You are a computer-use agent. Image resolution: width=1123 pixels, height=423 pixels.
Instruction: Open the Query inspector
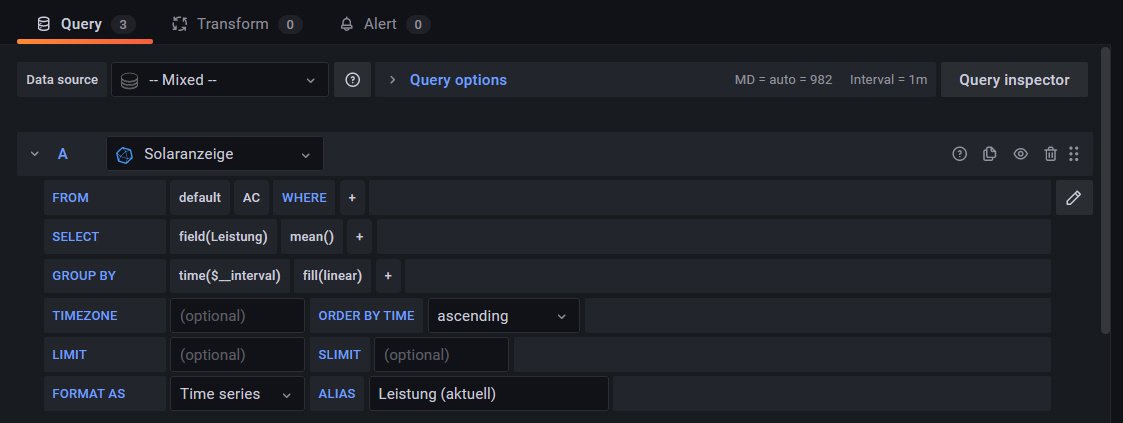(x=1014, y=80)
